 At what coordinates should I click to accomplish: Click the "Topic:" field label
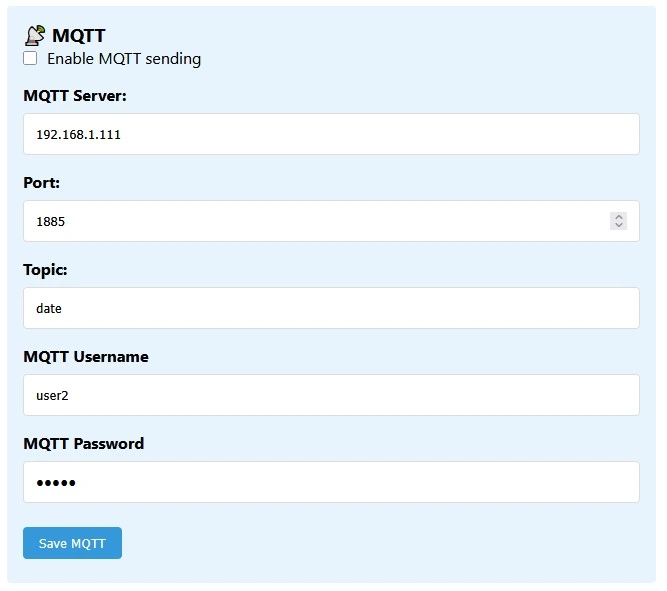[45, 270]
